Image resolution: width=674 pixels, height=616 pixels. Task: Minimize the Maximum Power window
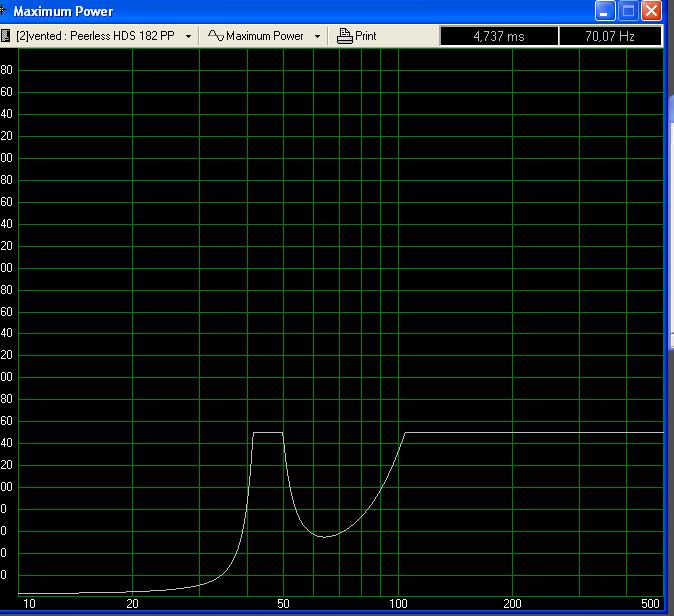pos(606,12)
